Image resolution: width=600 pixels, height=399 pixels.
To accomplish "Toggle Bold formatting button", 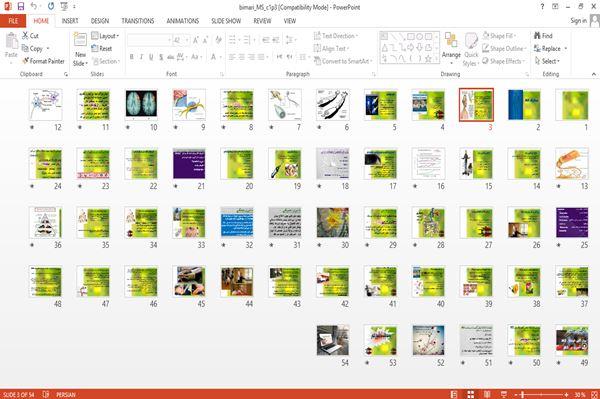I will click(x=132, y=57).
